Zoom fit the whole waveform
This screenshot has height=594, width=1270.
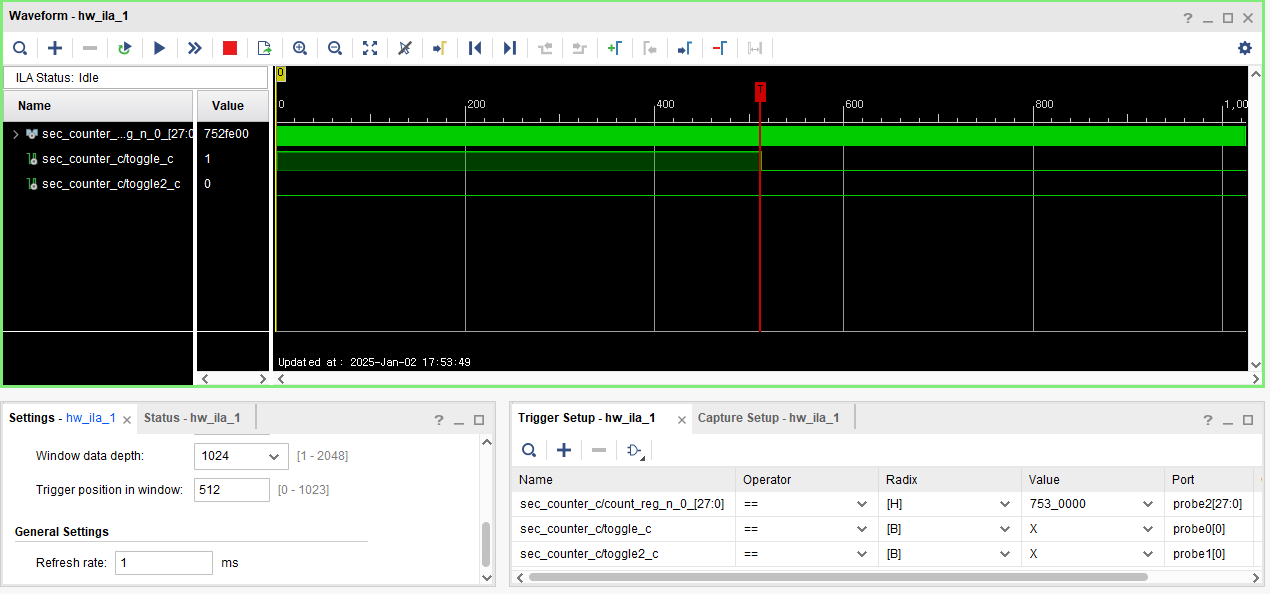click(x=370, y=48)
